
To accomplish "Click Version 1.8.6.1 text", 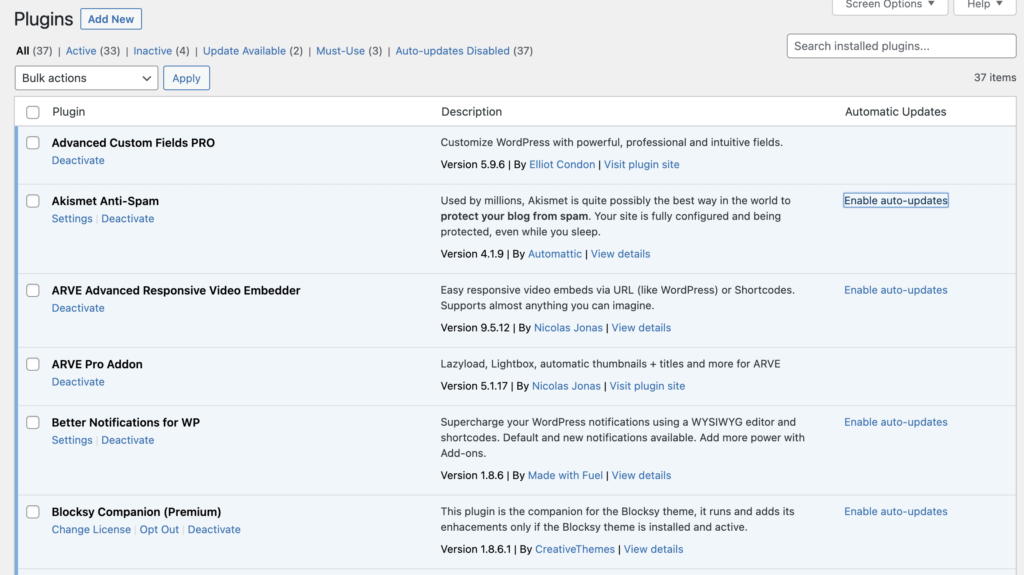I will click(475, 549).
